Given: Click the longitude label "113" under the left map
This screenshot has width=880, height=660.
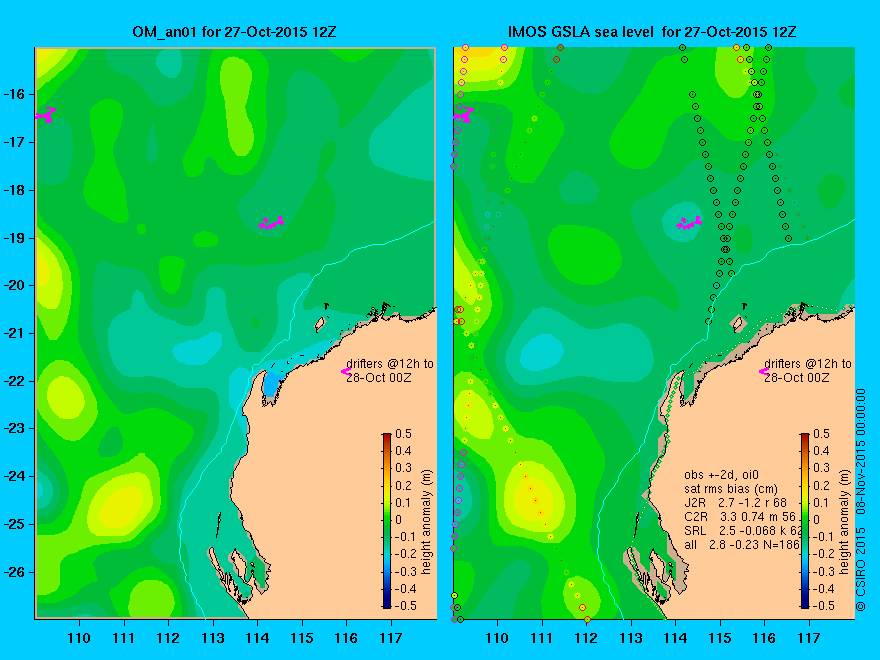Looking at the screenshot, I should (x=213, y=638).
